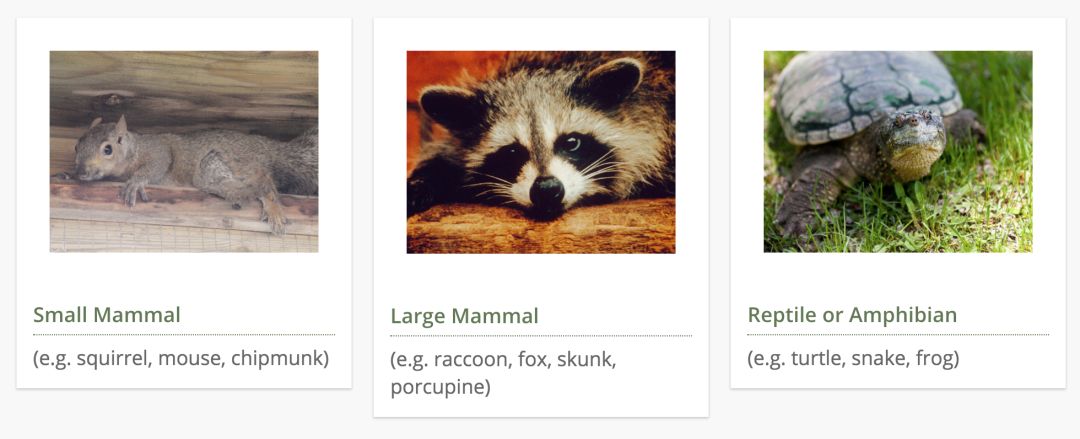Viewport: 1080px width, 439px height.
Task: Click the "raccoon, fox, skunk" description line
Action: 503,359
